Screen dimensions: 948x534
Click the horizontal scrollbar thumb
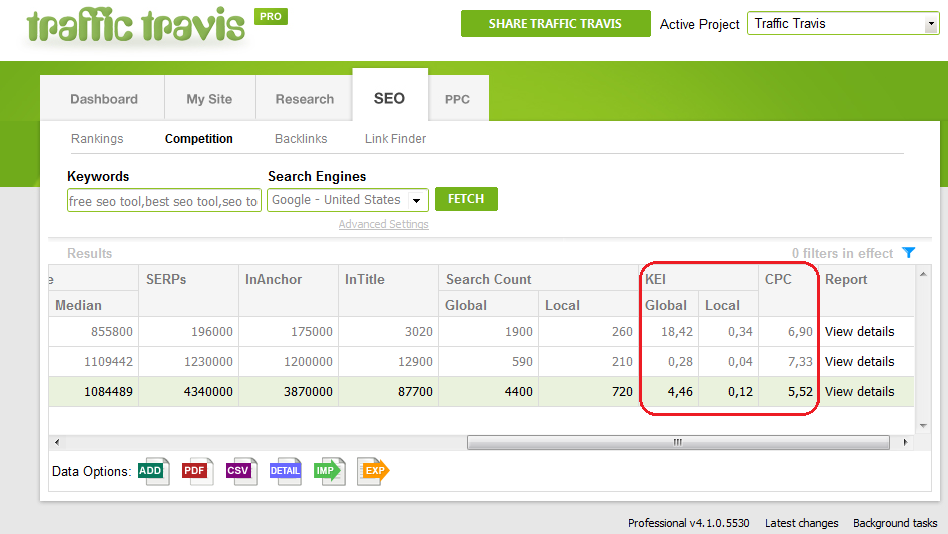coord(678,443)
